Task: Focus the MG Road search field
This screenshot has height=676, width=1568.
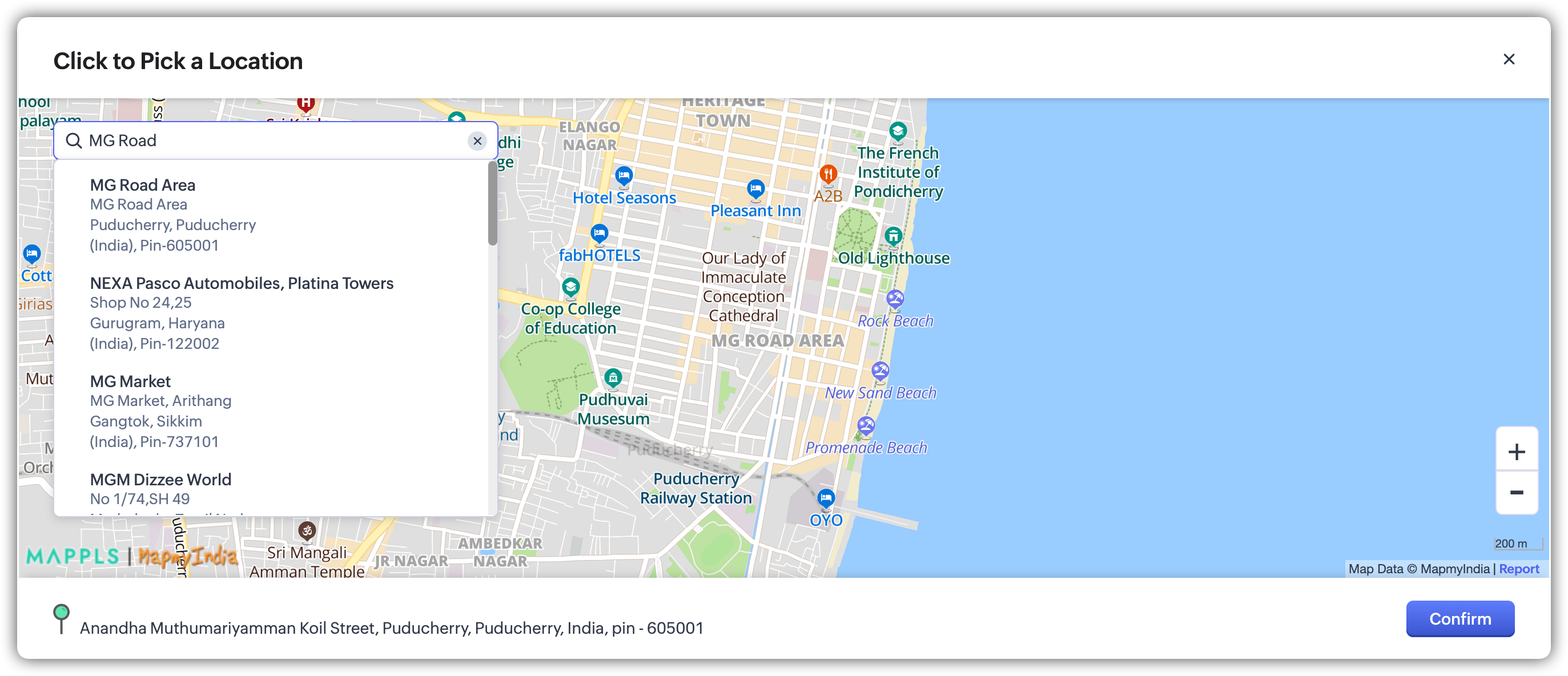Action: pyautogui.click(x=274, y=141)
